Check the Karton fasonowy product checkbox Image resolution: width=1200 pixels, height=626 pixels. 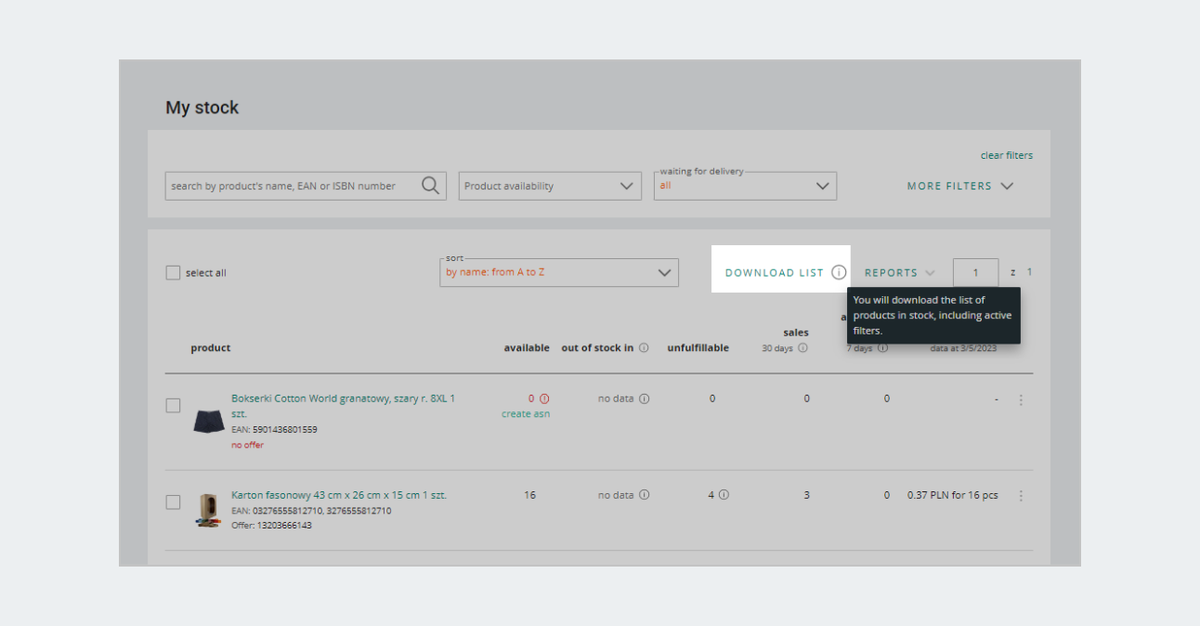click(173, 502)
